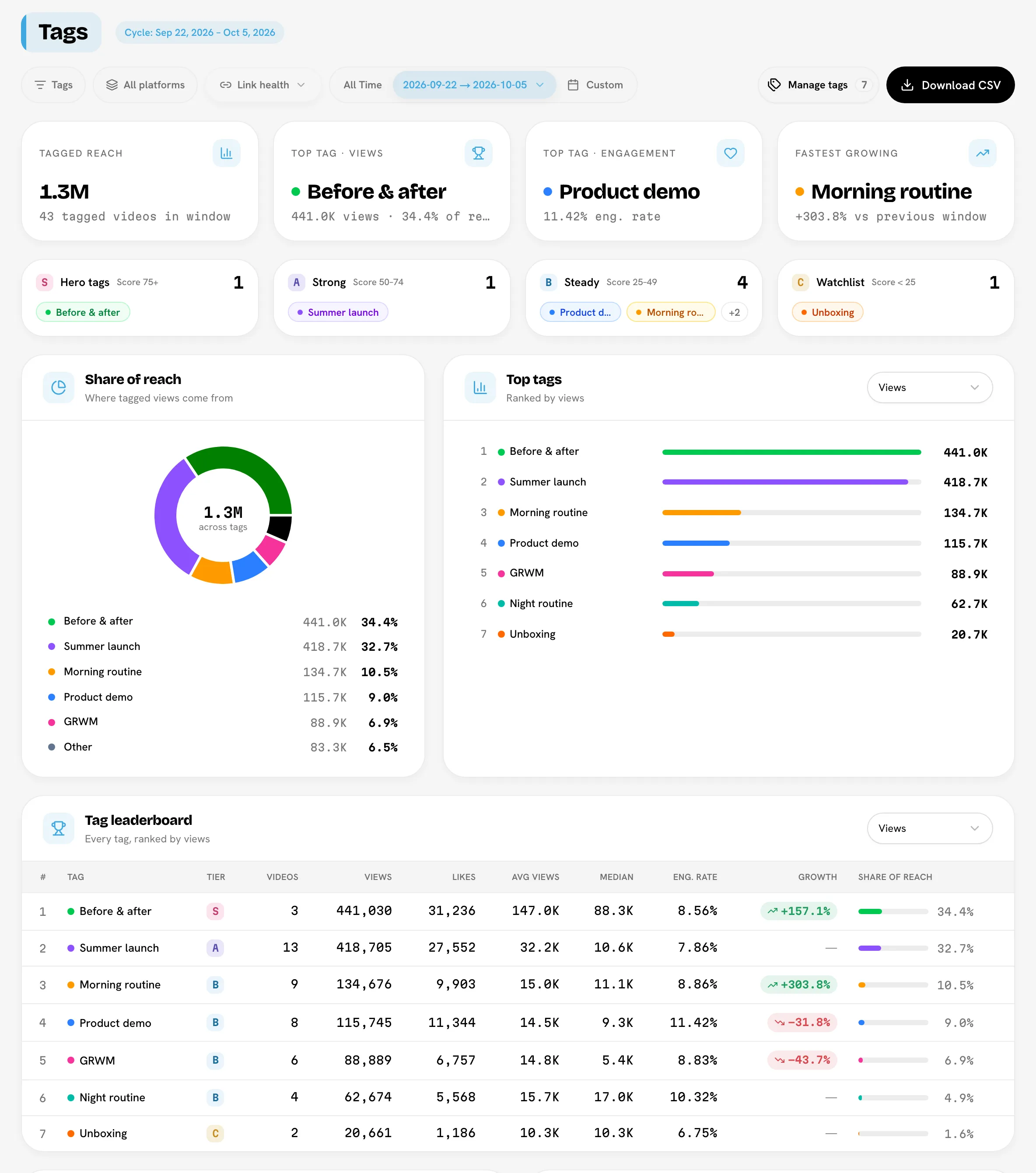
Task: Click the bar chart icon beside Top tags
Action: 480,388
